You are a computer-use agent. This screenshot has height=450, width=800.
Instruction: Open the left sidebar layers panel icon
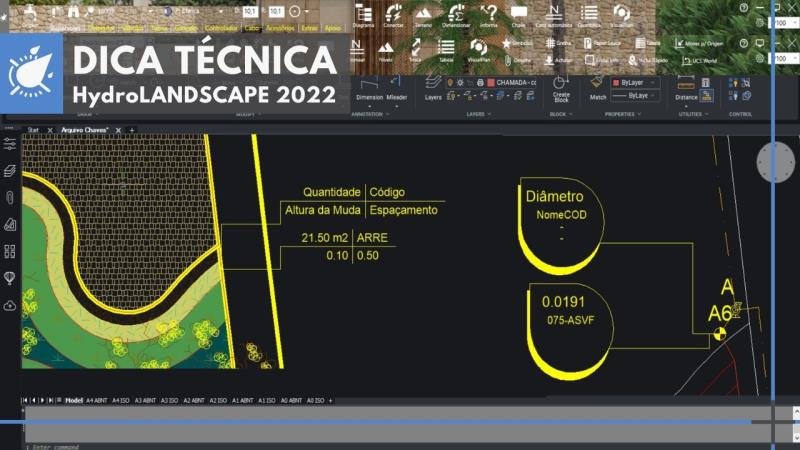point(10,171)
